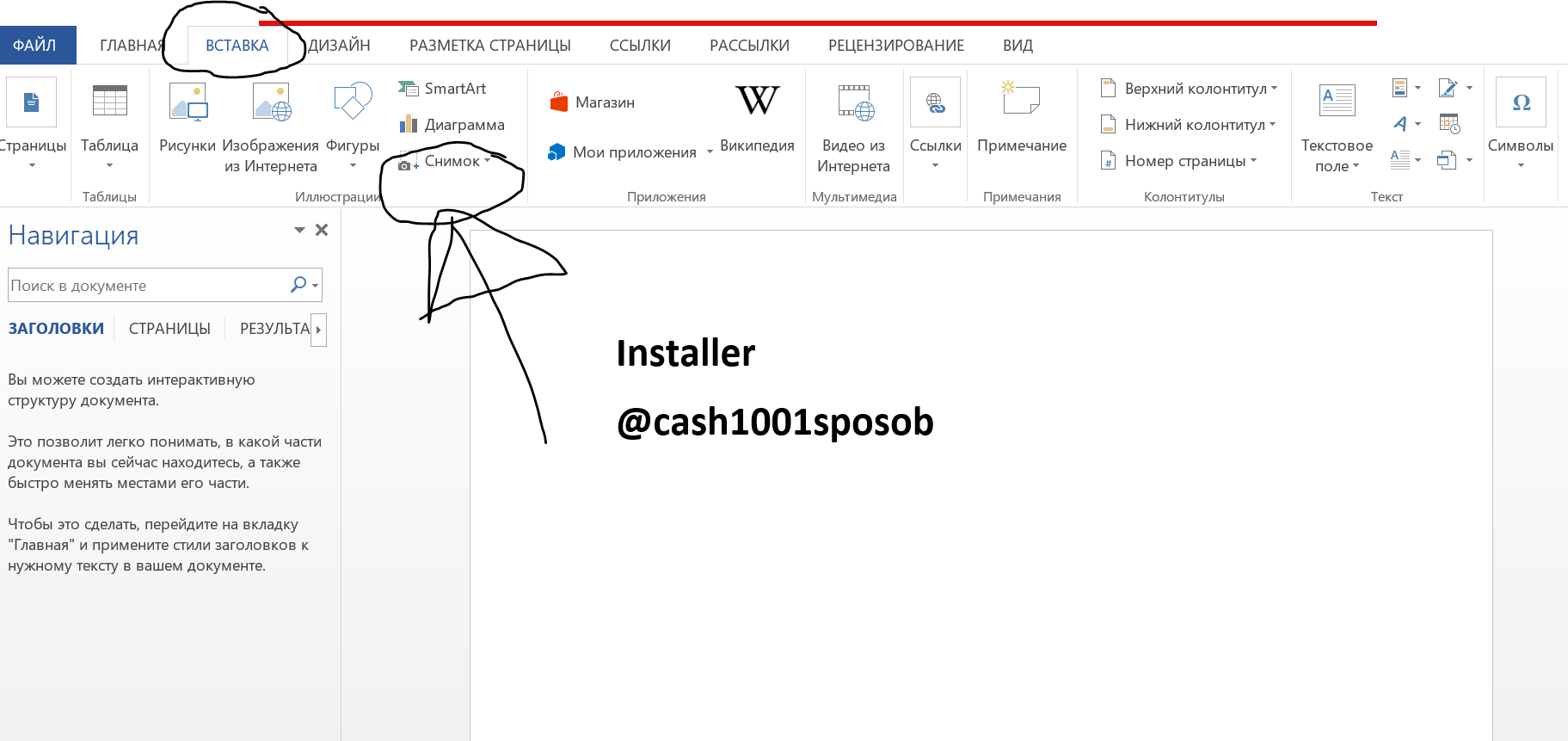Click the insert Object icon
The width and height of the screenshot is (1568, 741).
pos(1447,160)
